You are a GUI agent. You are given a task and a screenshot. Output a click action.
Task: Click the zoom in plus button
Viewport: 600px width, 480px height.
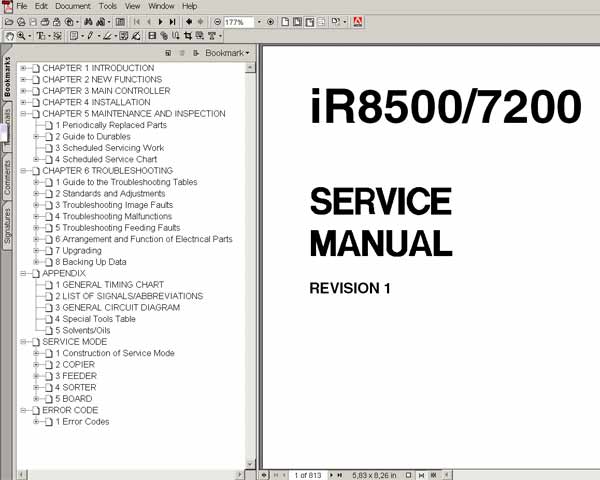pyautogui.click(x=270, y=22)
